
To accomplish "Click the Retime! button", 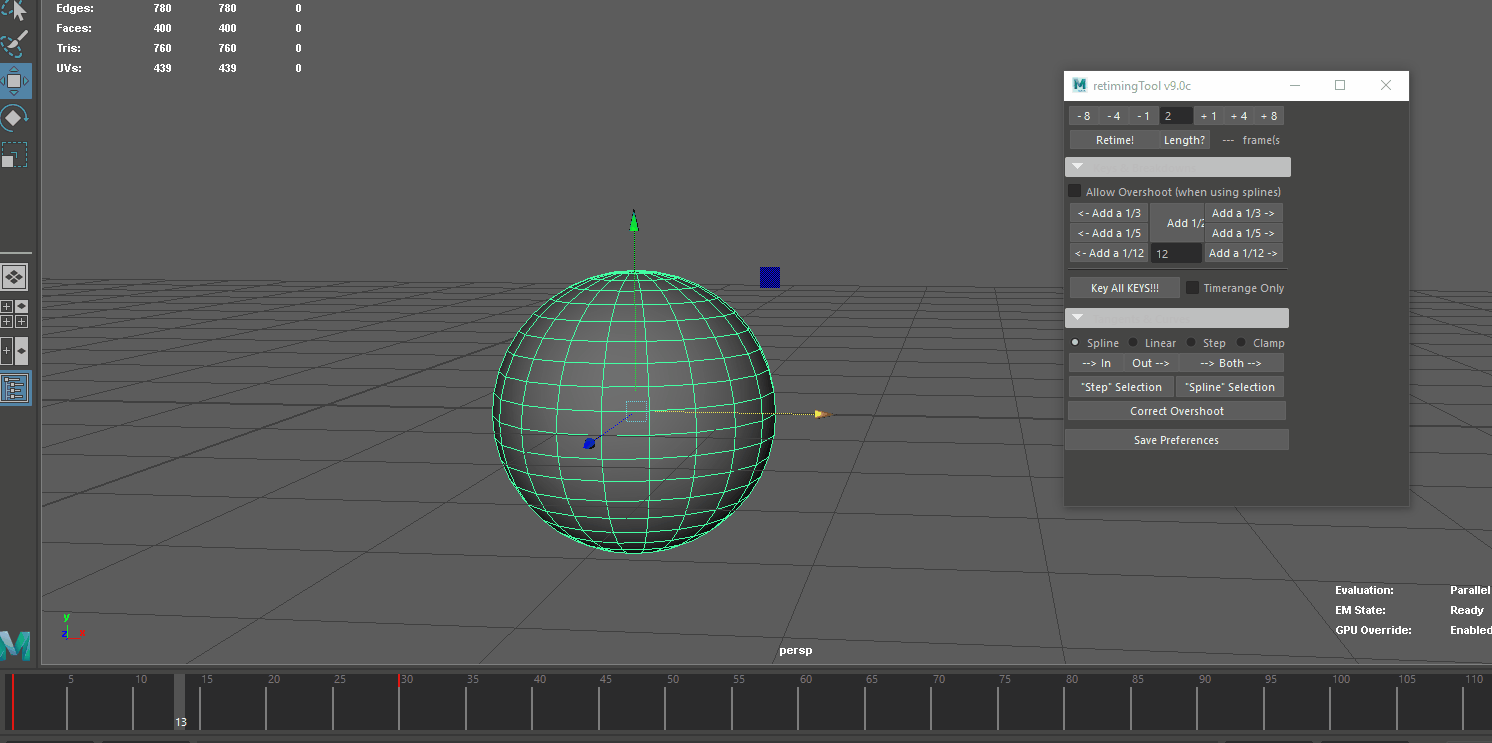I will pos(1115,140).
